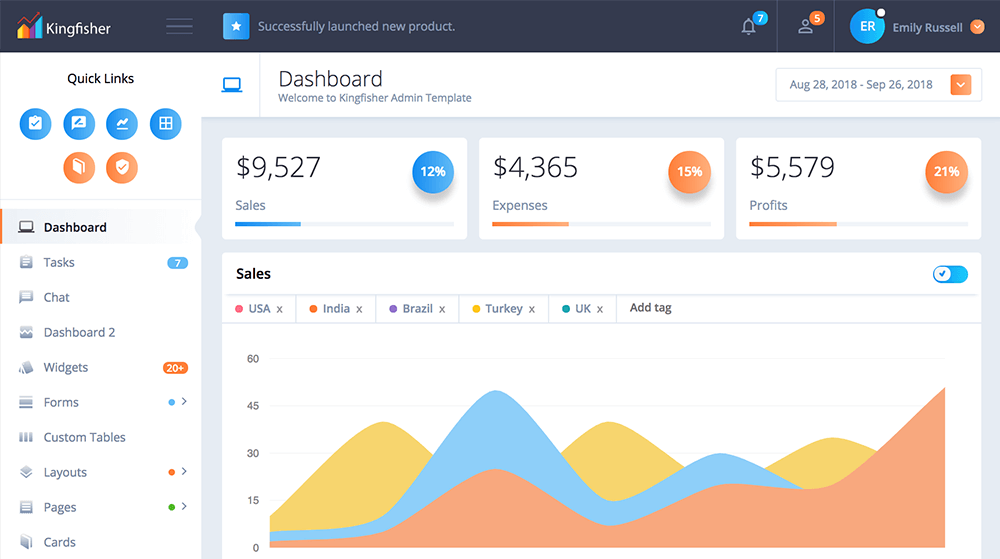Toggle the Sales chart switch

950,274
